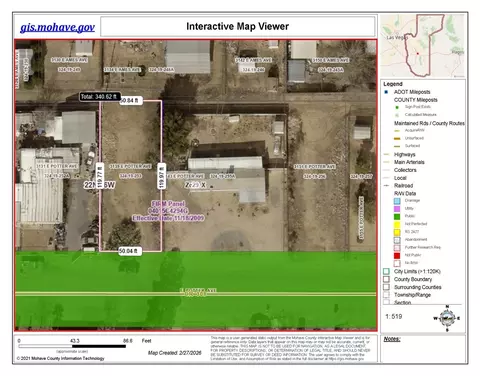Click the Maintained Rds / County Routes heading

pos(429,123)
